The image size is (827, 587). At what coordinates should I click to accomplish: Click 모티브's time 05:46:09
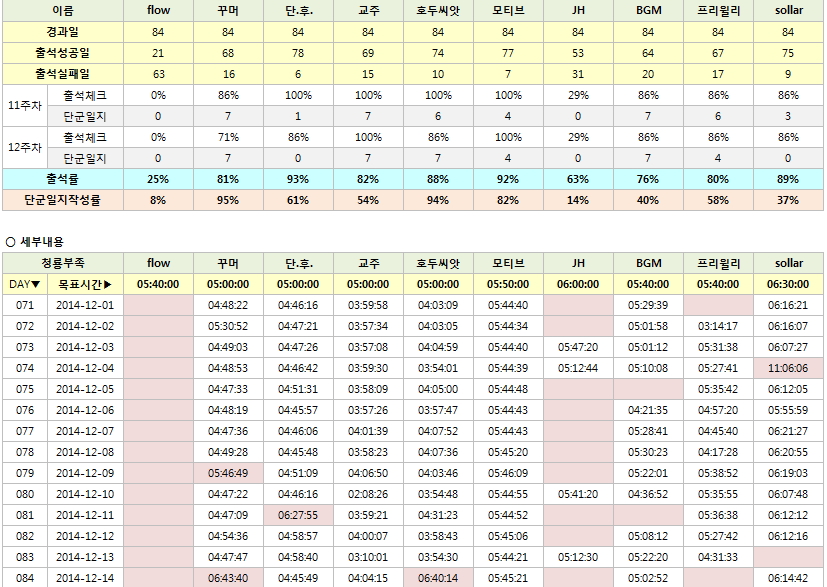tap(508, 473)
